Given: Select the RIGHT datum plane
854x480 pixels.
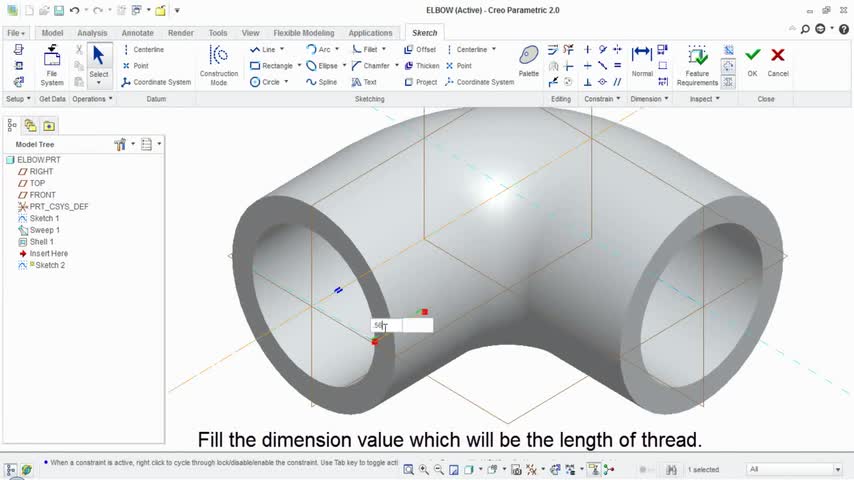Looking at the screenshot, I should (x=41, y=172).
